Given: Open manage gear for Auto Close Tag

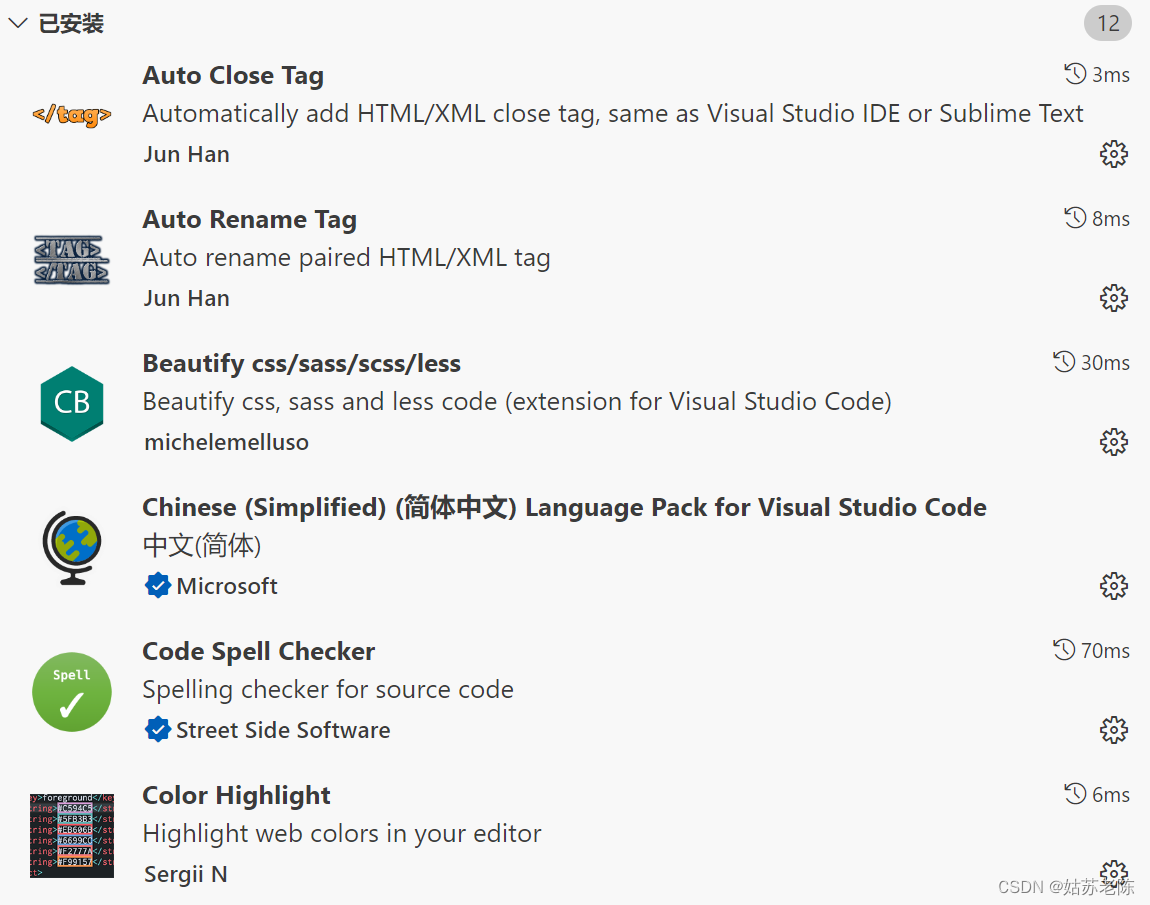Looking at the screenshot, I should pyautogui.click(x=1113, y=154).
